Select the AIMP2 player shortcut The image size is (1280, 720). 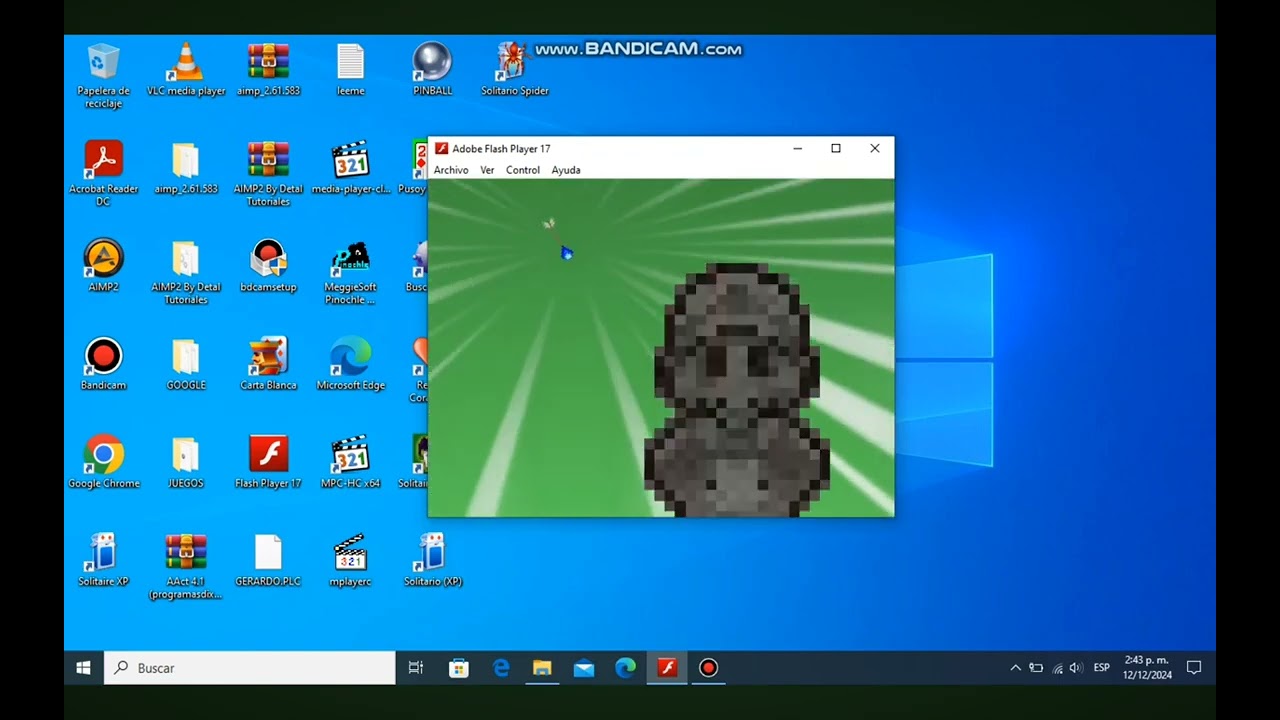coord(103,265)
